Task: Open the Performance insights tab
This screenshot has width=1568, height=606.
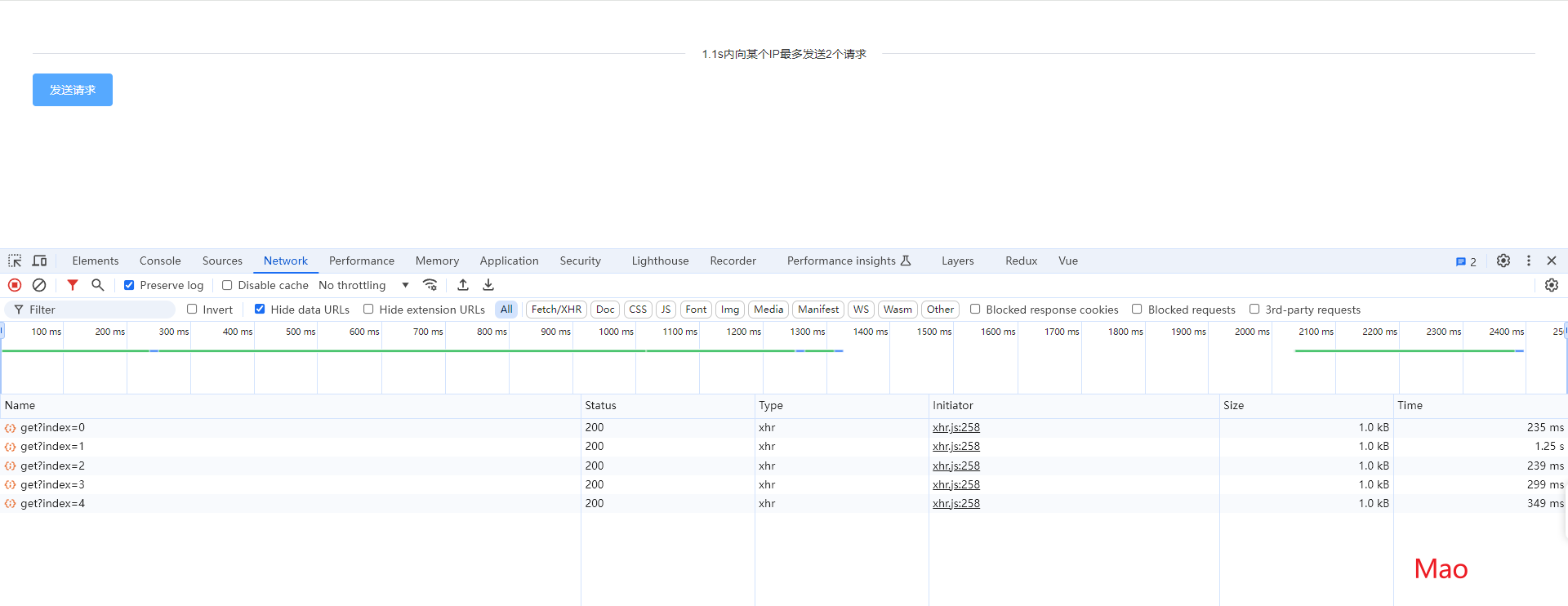Action: click(849, 261)
